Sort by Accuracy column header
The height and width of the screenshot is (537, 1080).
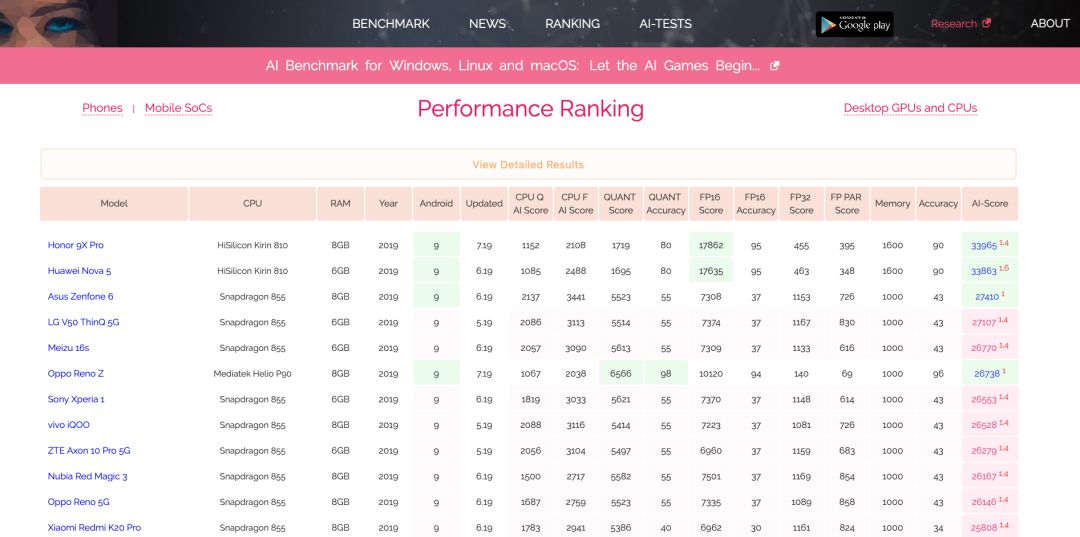[x=938, y=204]
